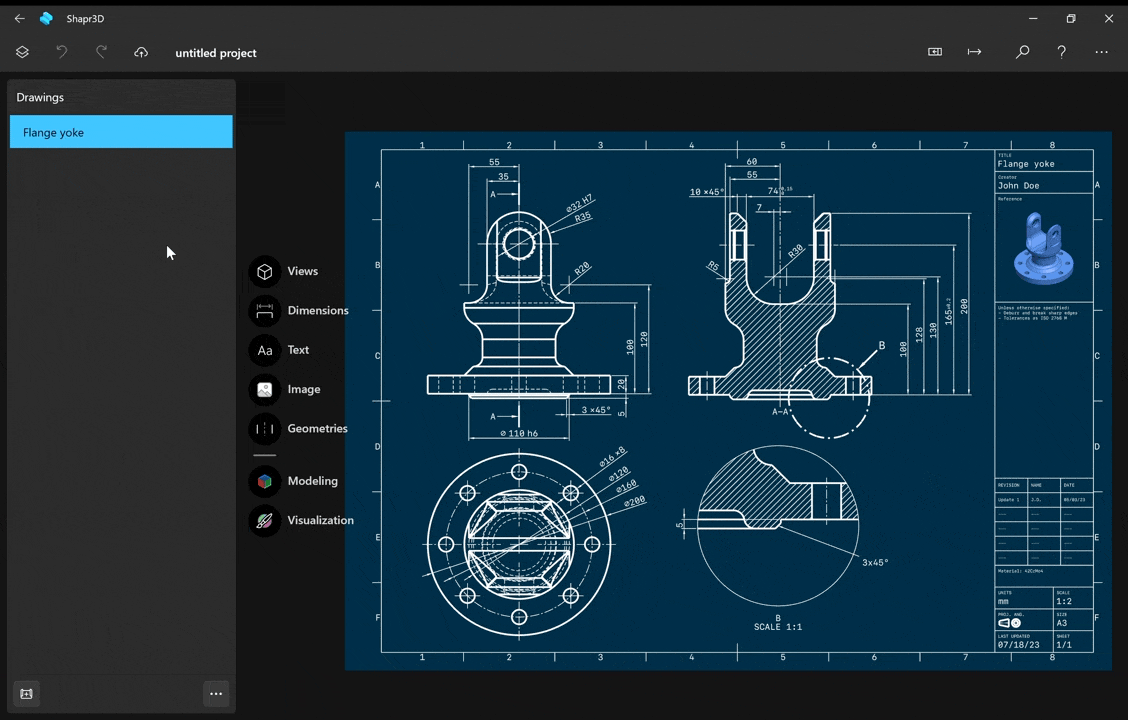Select the Image tool

265,389
